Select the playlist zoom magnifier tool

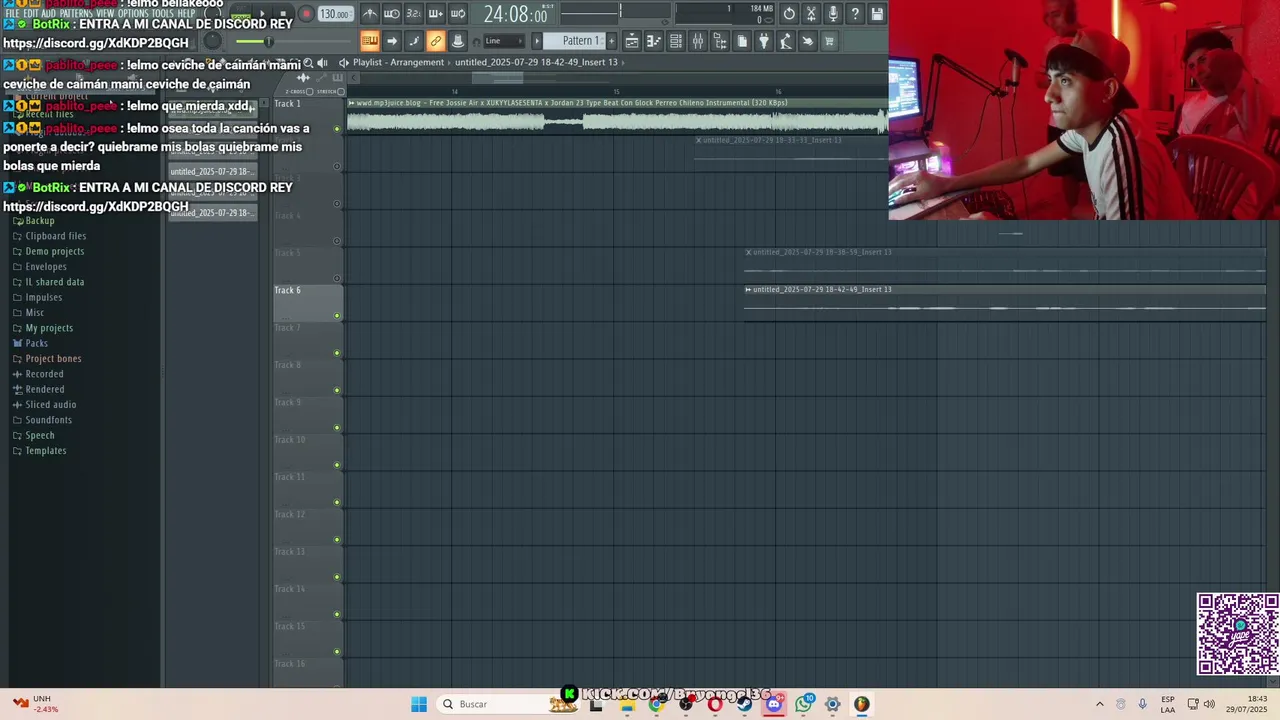(308, 63)
